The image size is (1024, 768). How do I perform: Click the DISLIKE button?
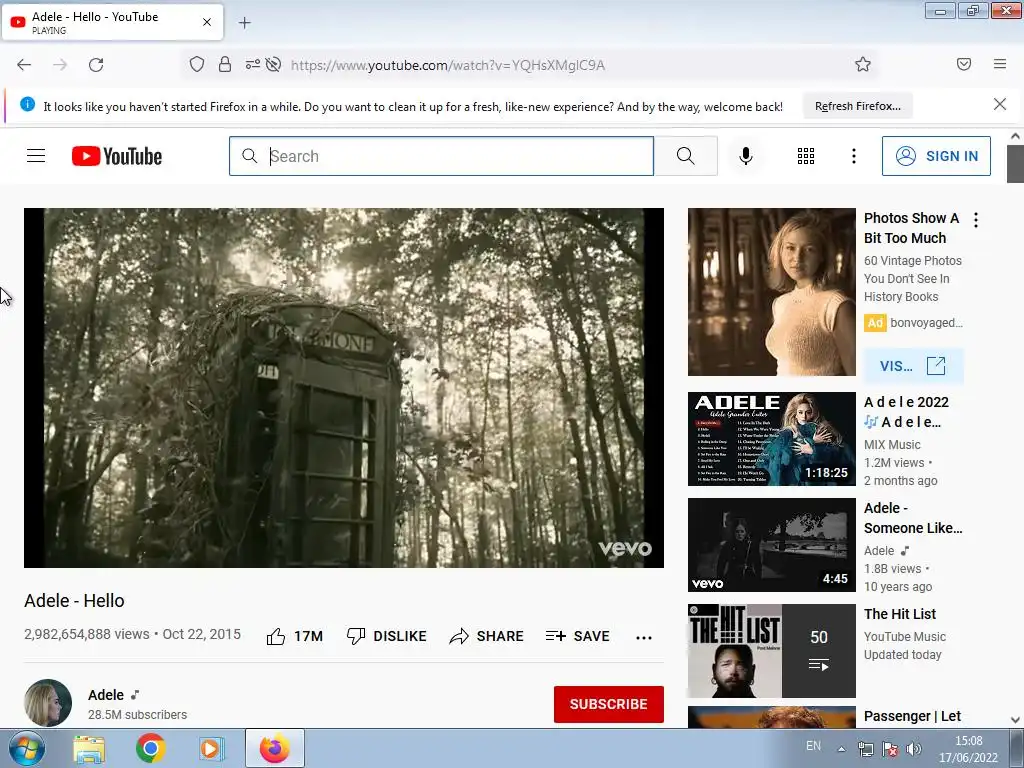(x=387, y=636)
